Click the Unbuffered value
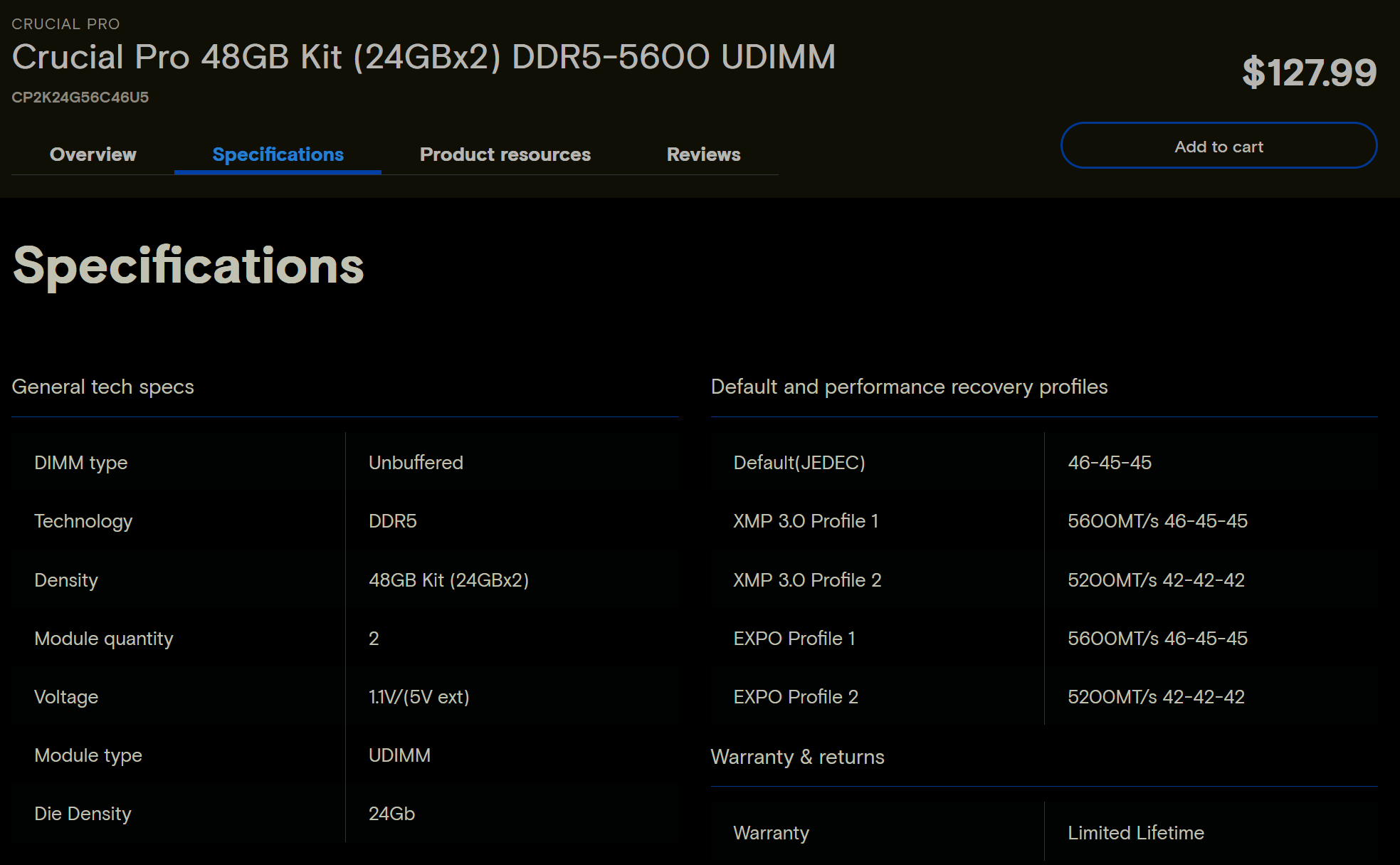This screenshot has height=865, width=1400. click(x=416, y=463)
